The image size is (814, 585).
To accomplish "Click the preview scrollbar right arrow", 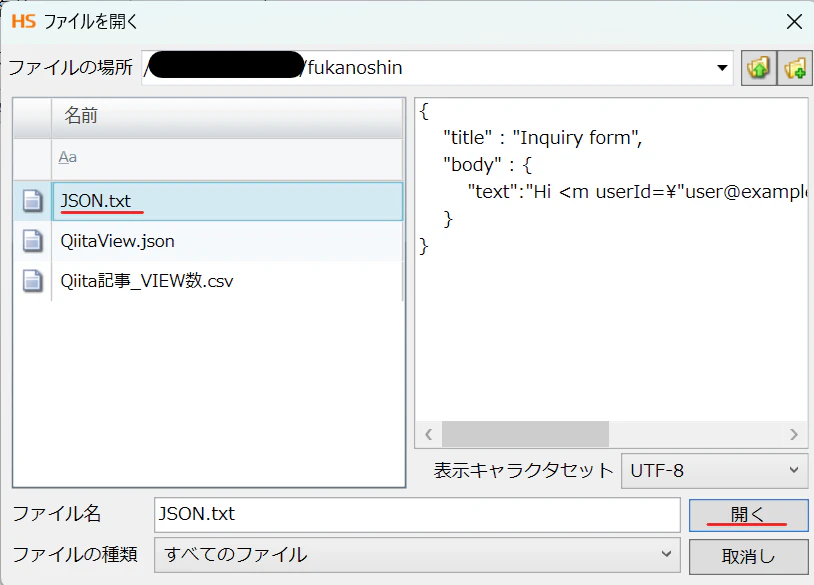I will (793, 434).
